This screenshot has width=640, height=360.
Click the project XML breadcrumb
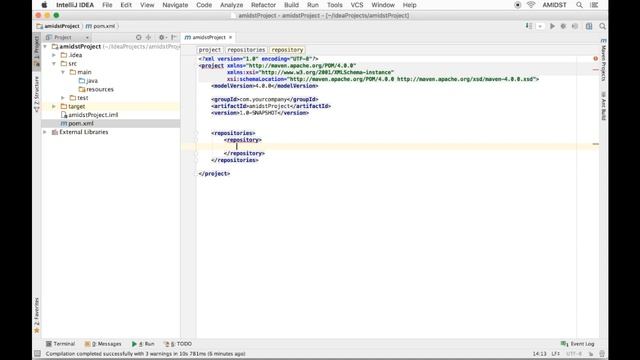pyautogui.click(x=210, y=50)
